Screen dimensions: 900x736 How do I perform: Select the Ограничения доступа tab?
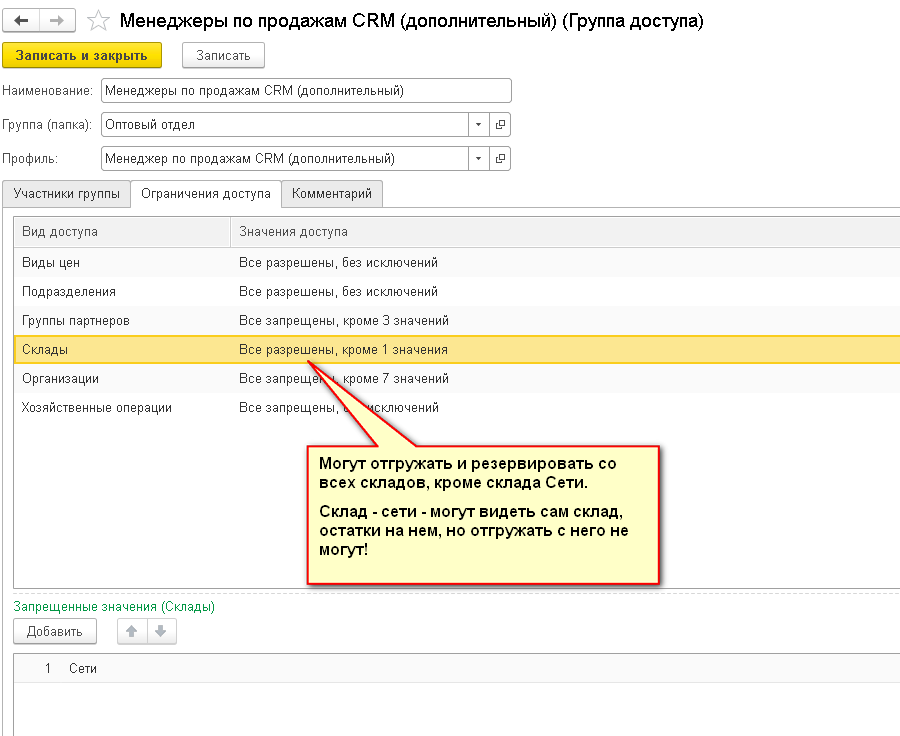pos(205,194)
